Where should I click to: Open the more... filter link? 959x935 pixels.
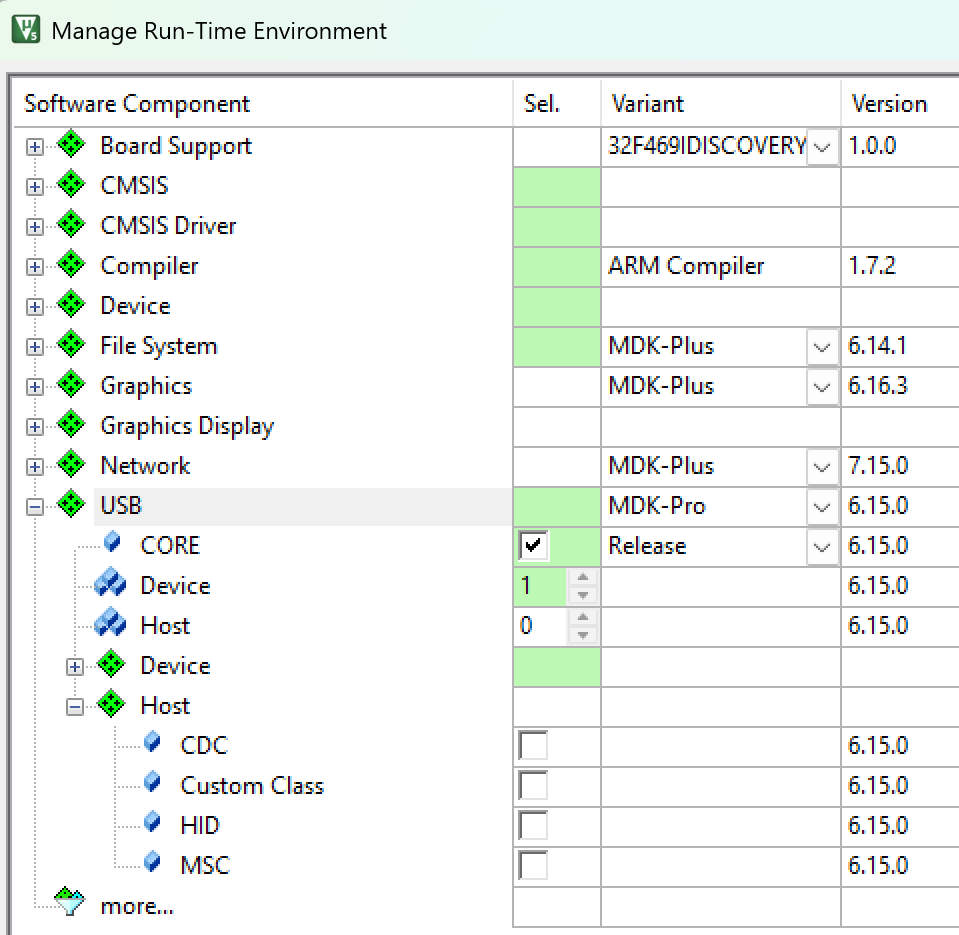click(137, 906)
